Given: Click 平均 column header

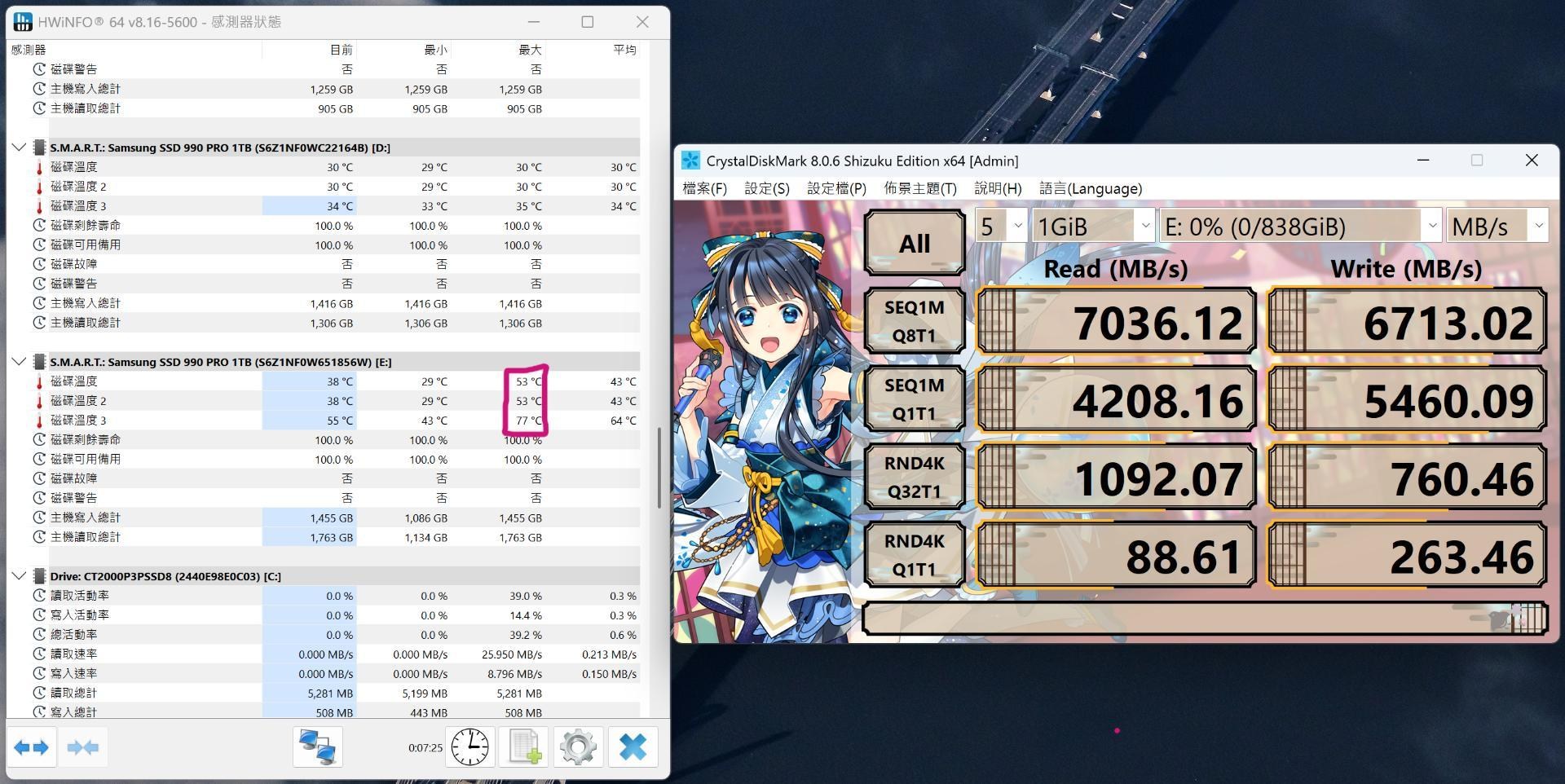Looking at the screenshot, I should [x=625, y=50].
